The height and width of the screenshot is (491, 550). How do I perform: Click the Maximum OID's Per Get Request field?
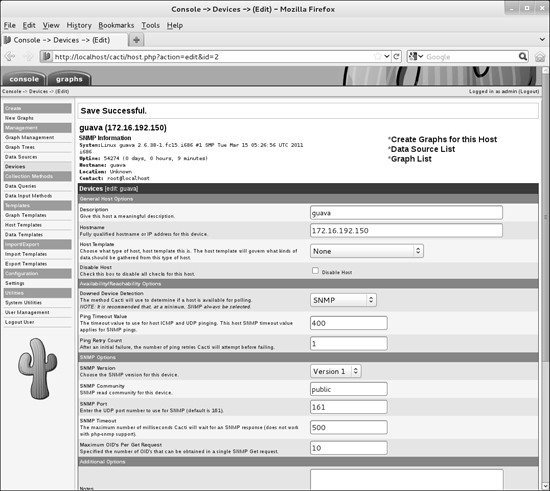[x=349, y=448]
